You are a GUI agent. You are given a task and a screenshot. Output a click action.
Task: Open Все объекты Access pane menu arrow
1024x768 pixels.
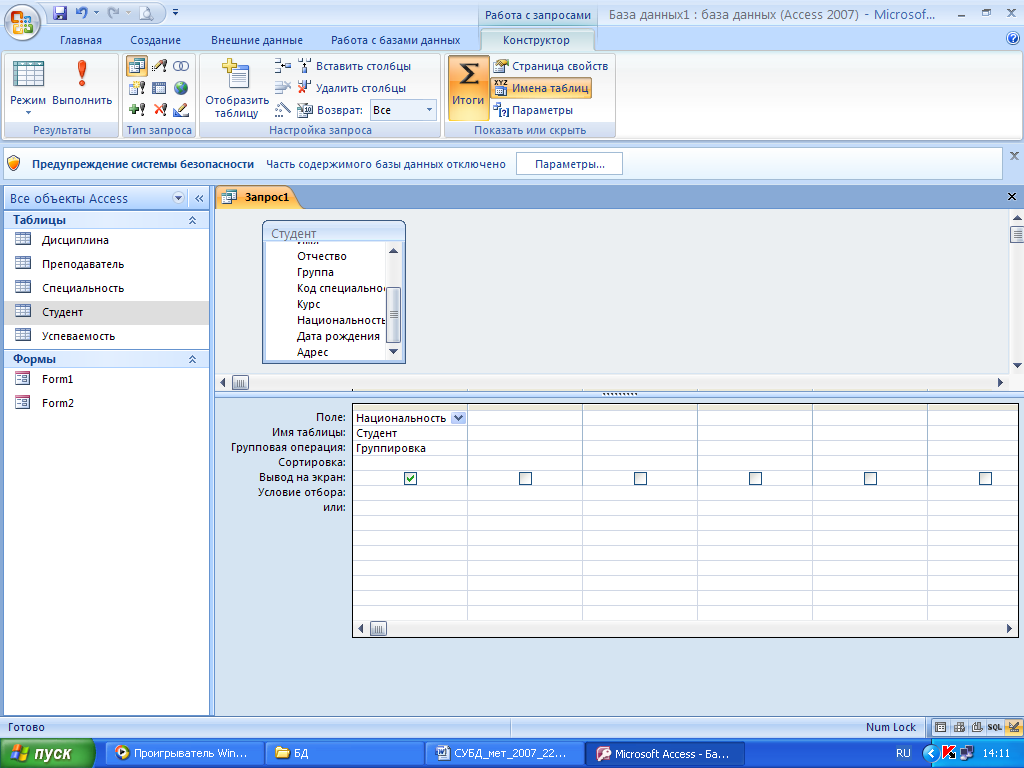tap(178, 198)
